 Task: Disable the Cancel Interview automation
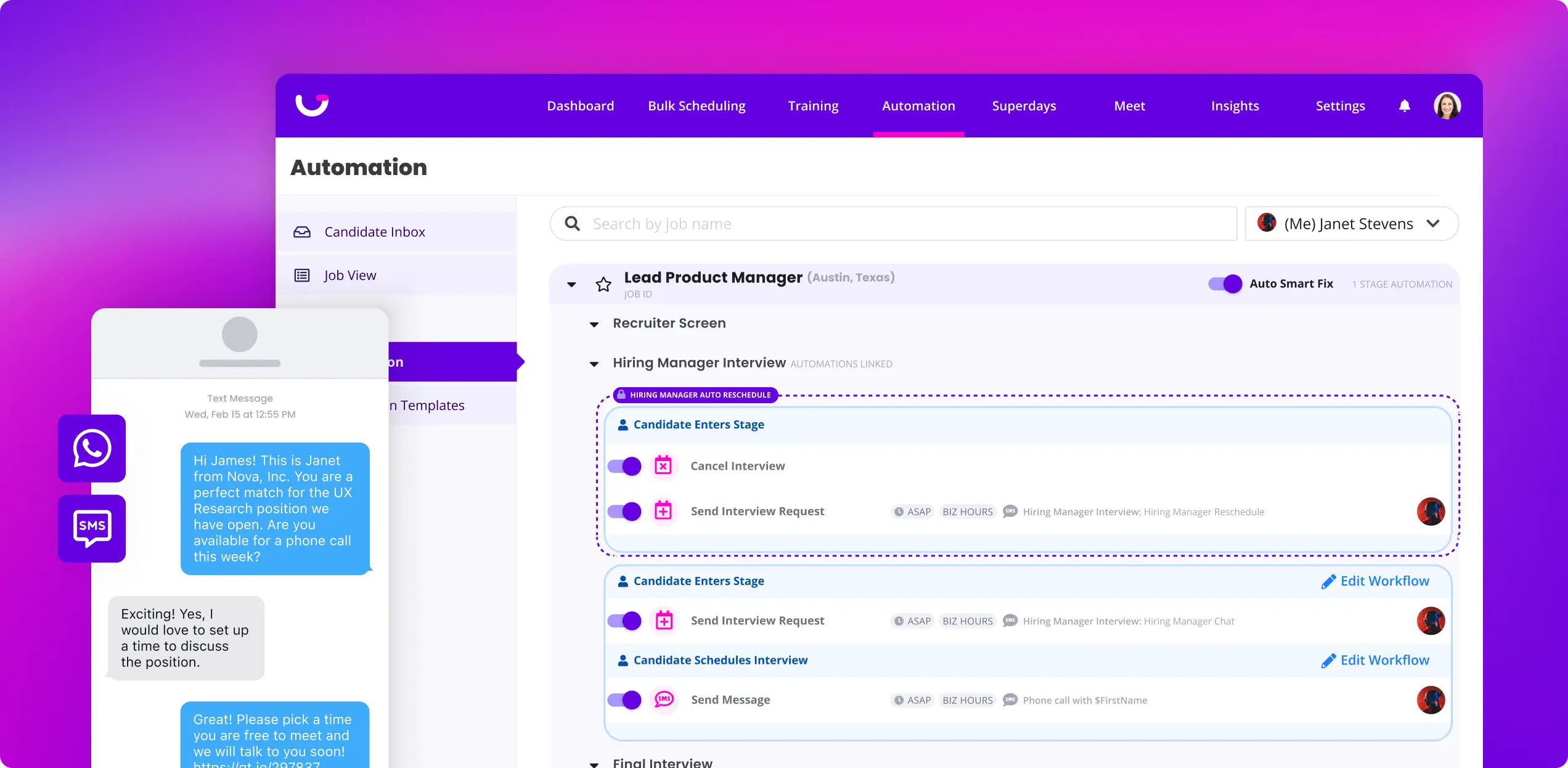(624, 466)
